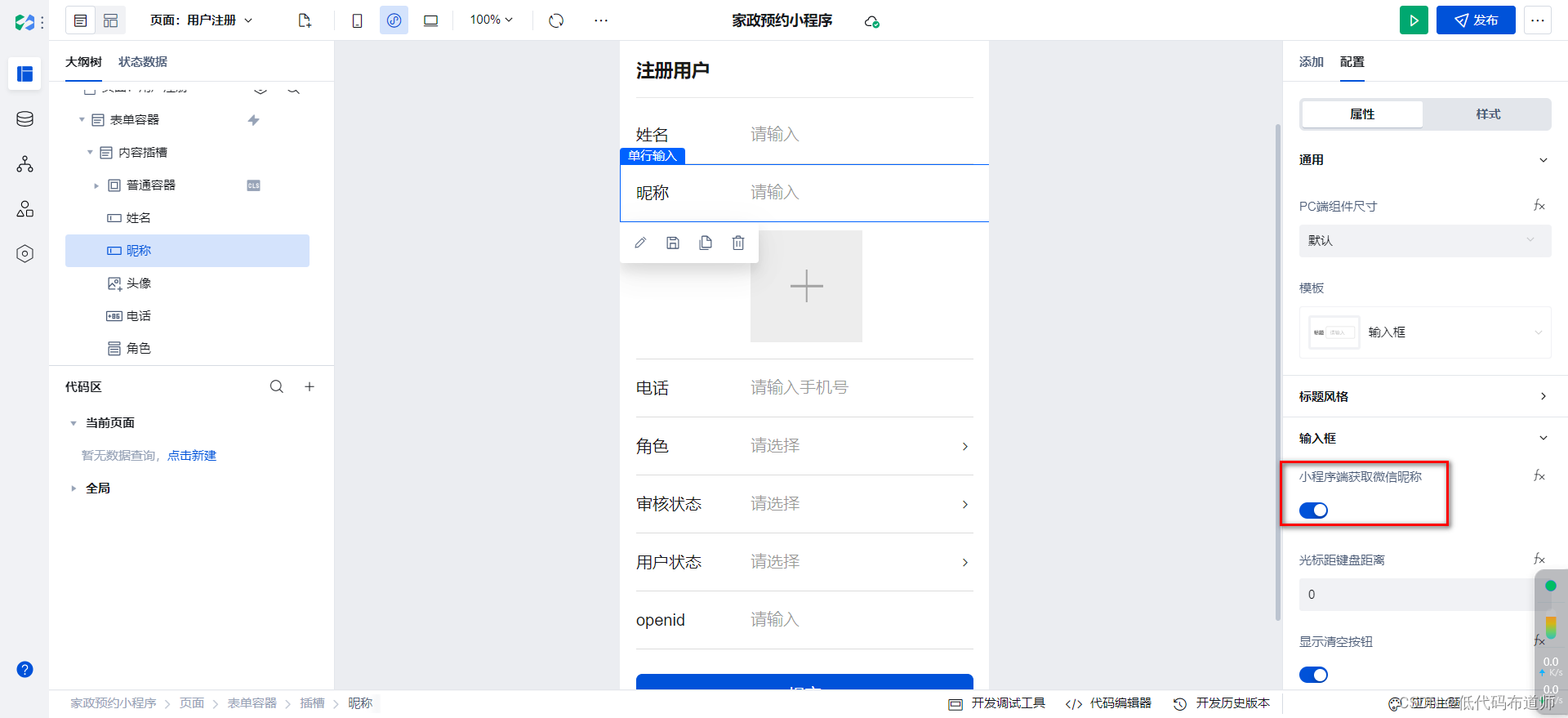Collapse the 输入框 properties section
The height and width of the screenshot is (718, 1568).
click(1543, 438)
